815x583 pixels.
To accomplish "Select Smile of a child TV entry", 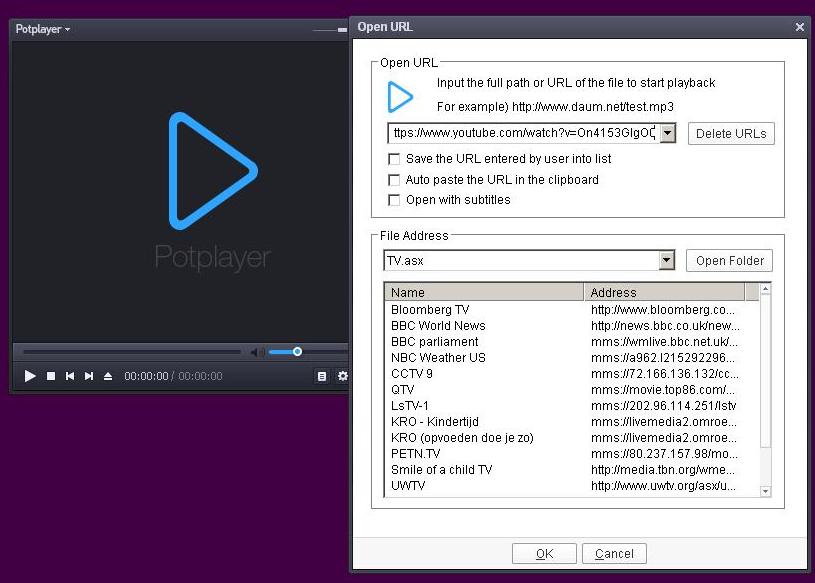I will pyautogui.click(x=441, y=470).
